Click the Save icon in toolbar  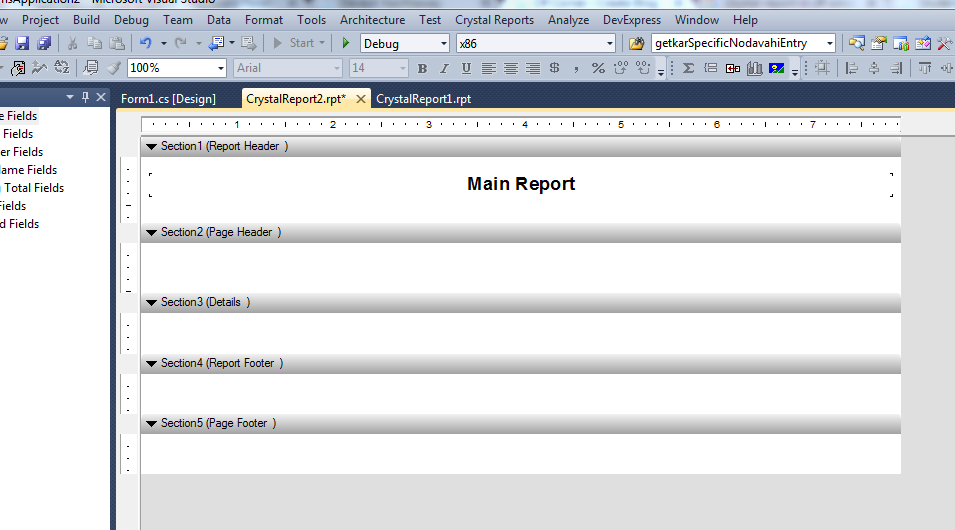(x=22, y=43)
